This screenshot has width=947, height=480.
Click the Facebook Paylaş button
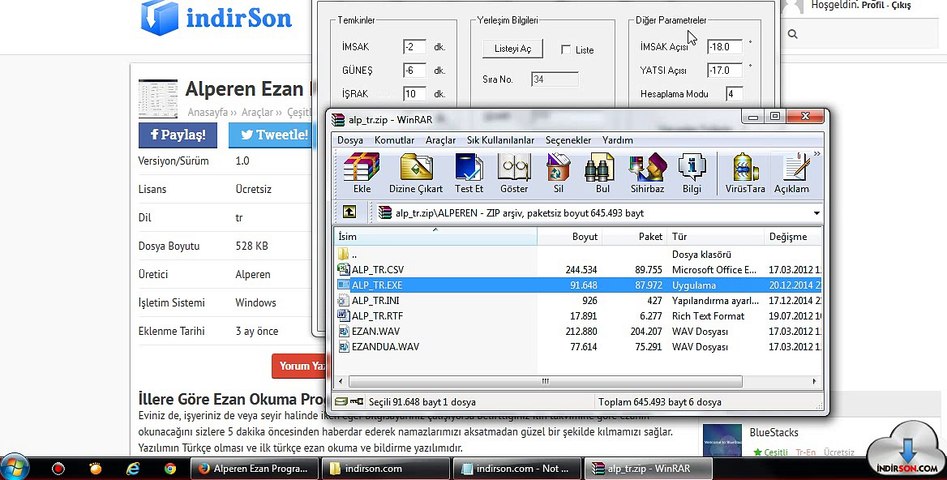point(178,135)
